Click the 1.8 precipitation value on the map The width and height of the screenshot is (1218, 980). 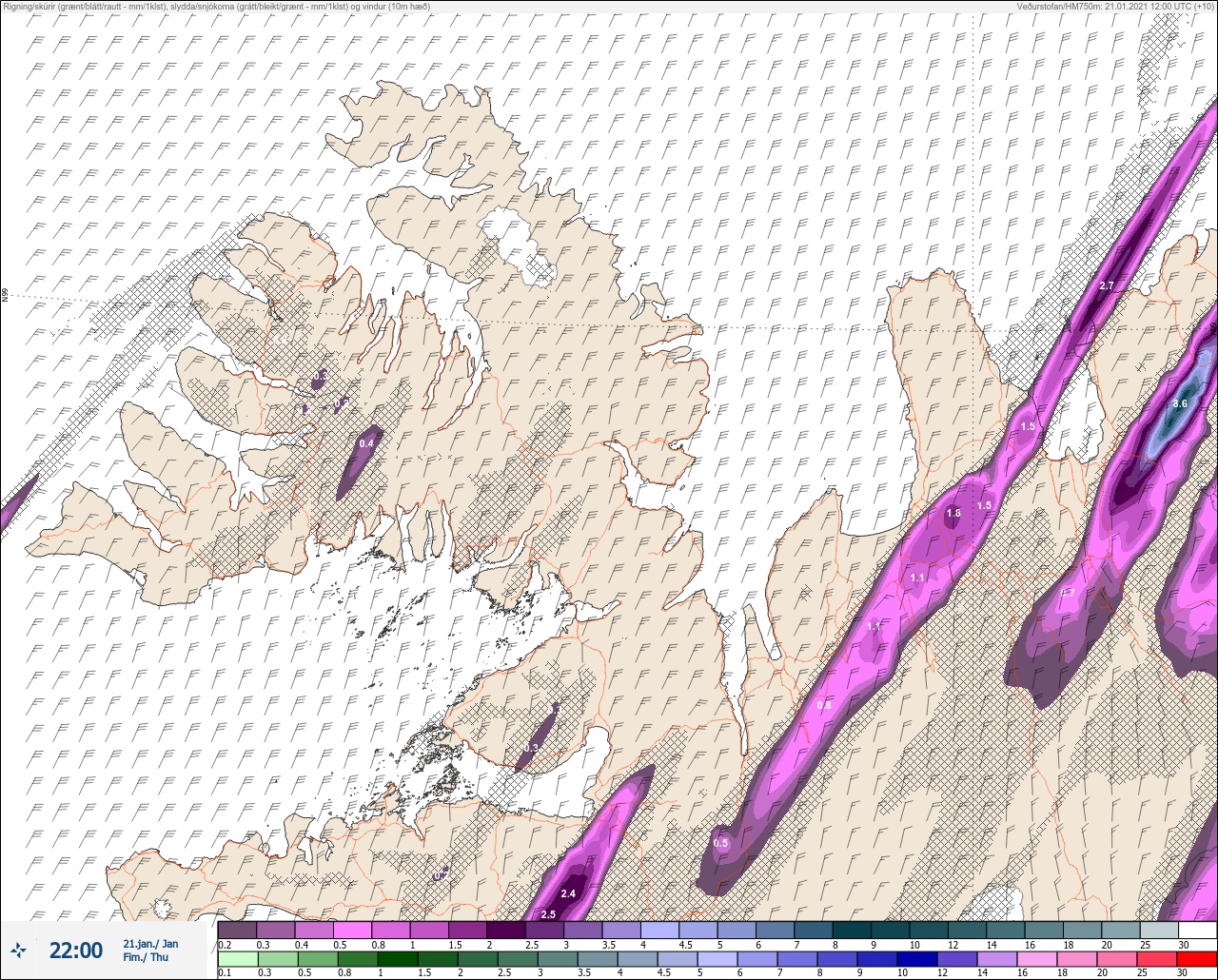[953, 514]
